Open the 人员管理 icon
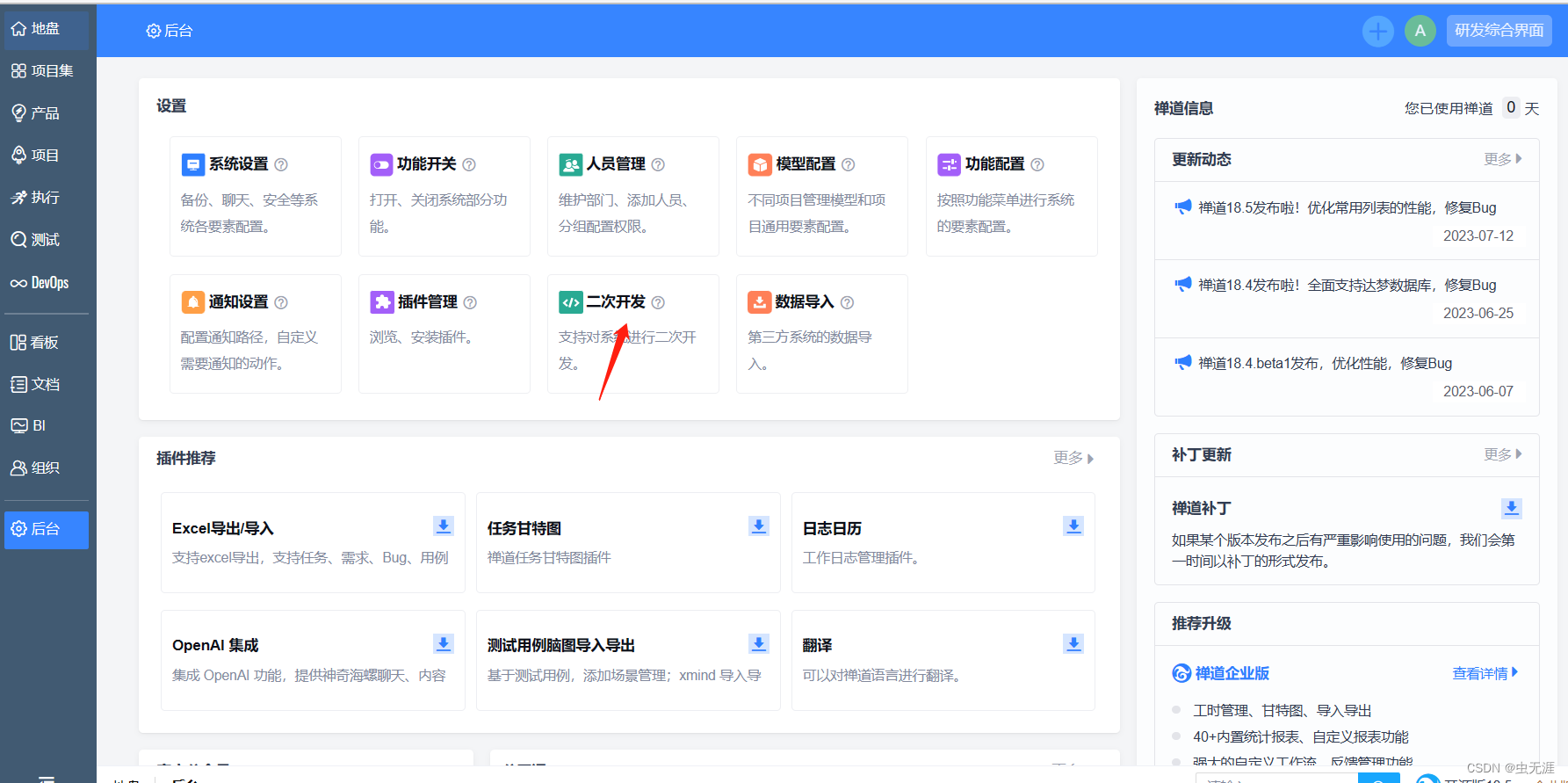 (x=571, y=164)
